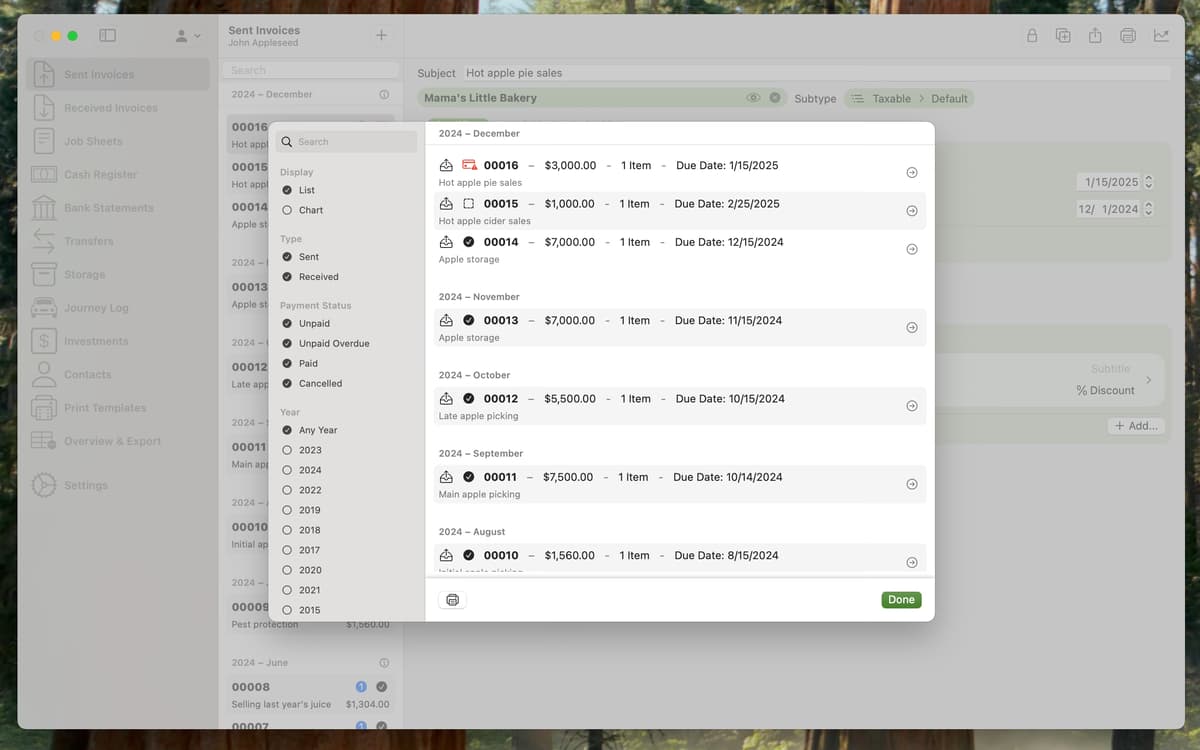This screenshot has height=750, width=1200.
Task: Disable the Cancelled payment status filter
Action: pyautogui.click(x=288, y=384)
